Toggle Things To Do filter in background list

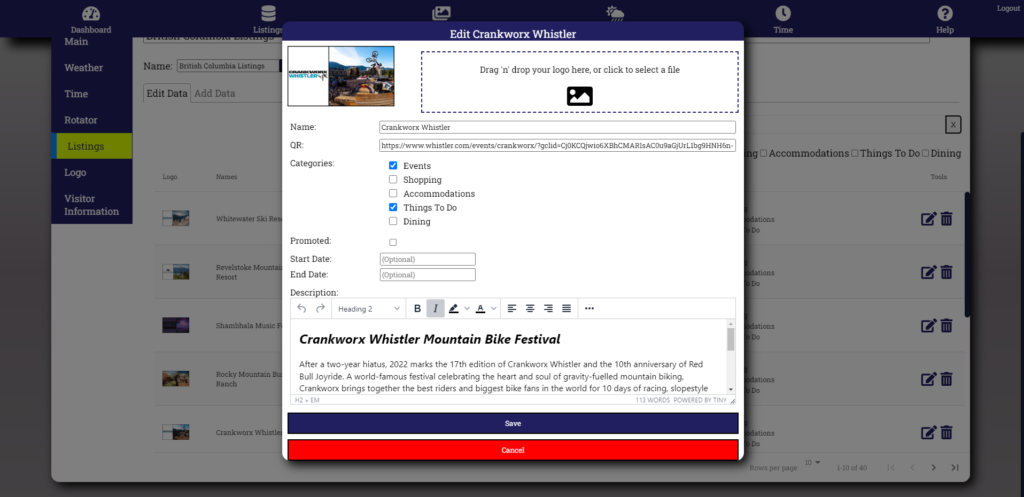(x=855, y=153)
